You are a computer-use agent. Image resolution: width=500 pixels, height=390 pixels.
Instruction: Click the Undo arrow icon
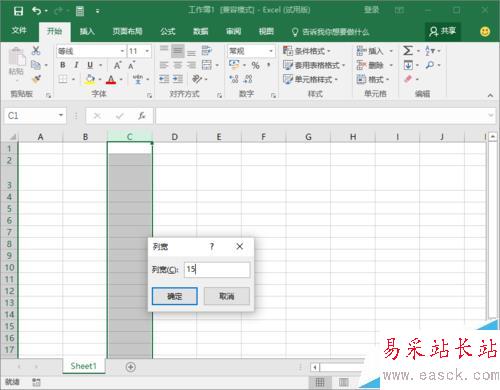coord(36,11)
